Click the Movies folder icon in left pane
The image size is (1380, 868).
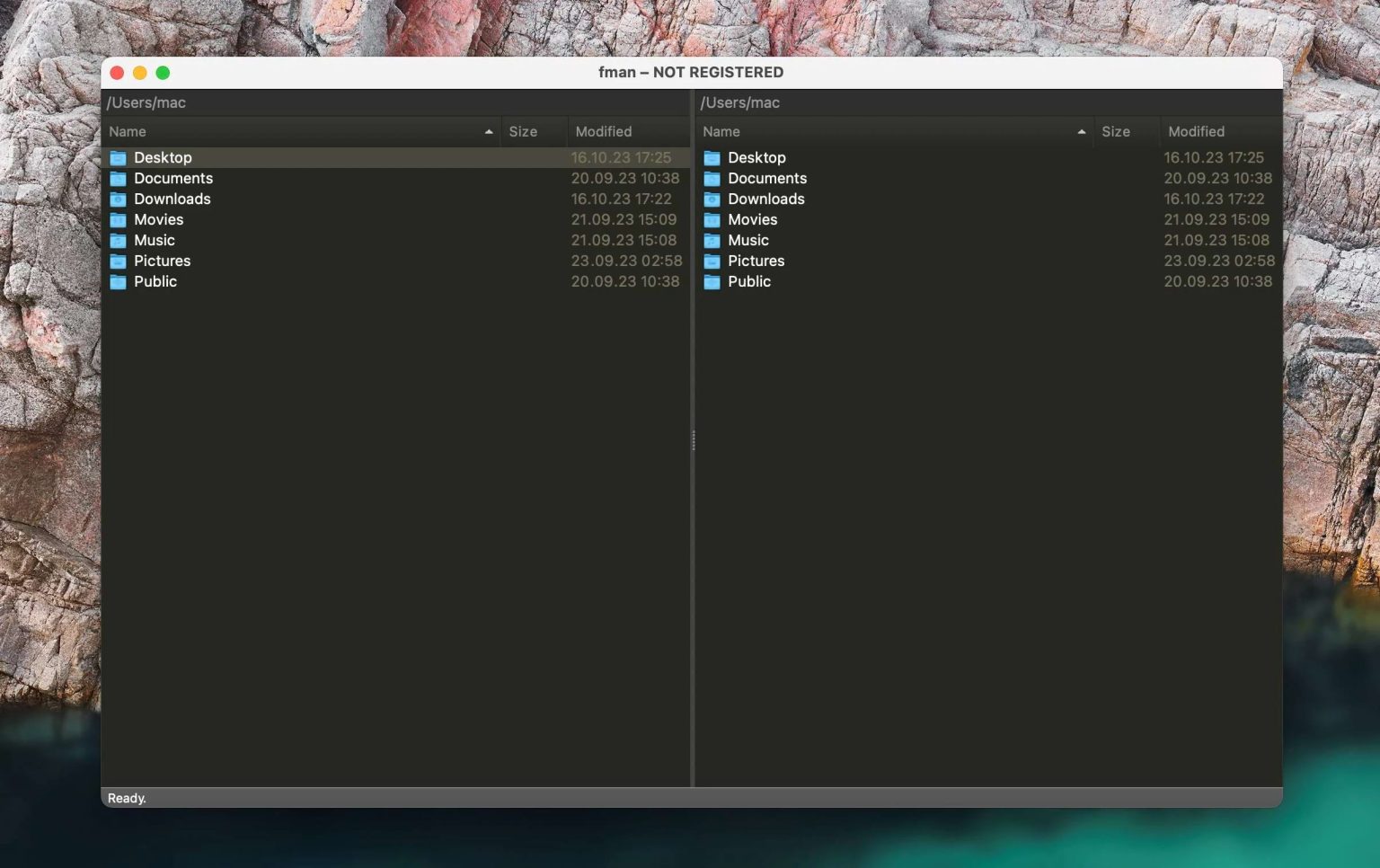(118, 219)
